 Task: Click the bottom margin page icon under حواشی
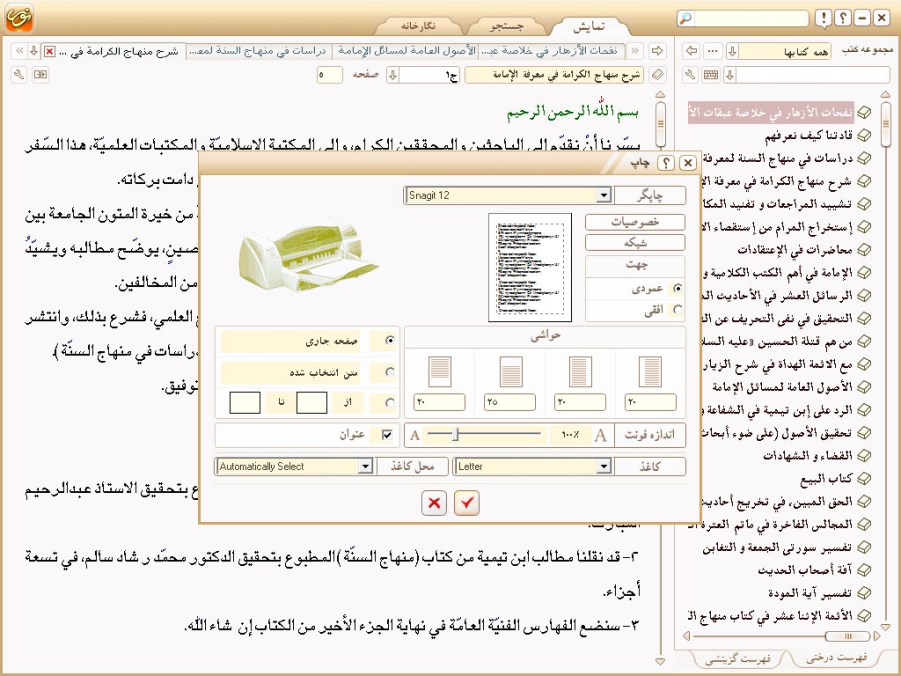440,371
